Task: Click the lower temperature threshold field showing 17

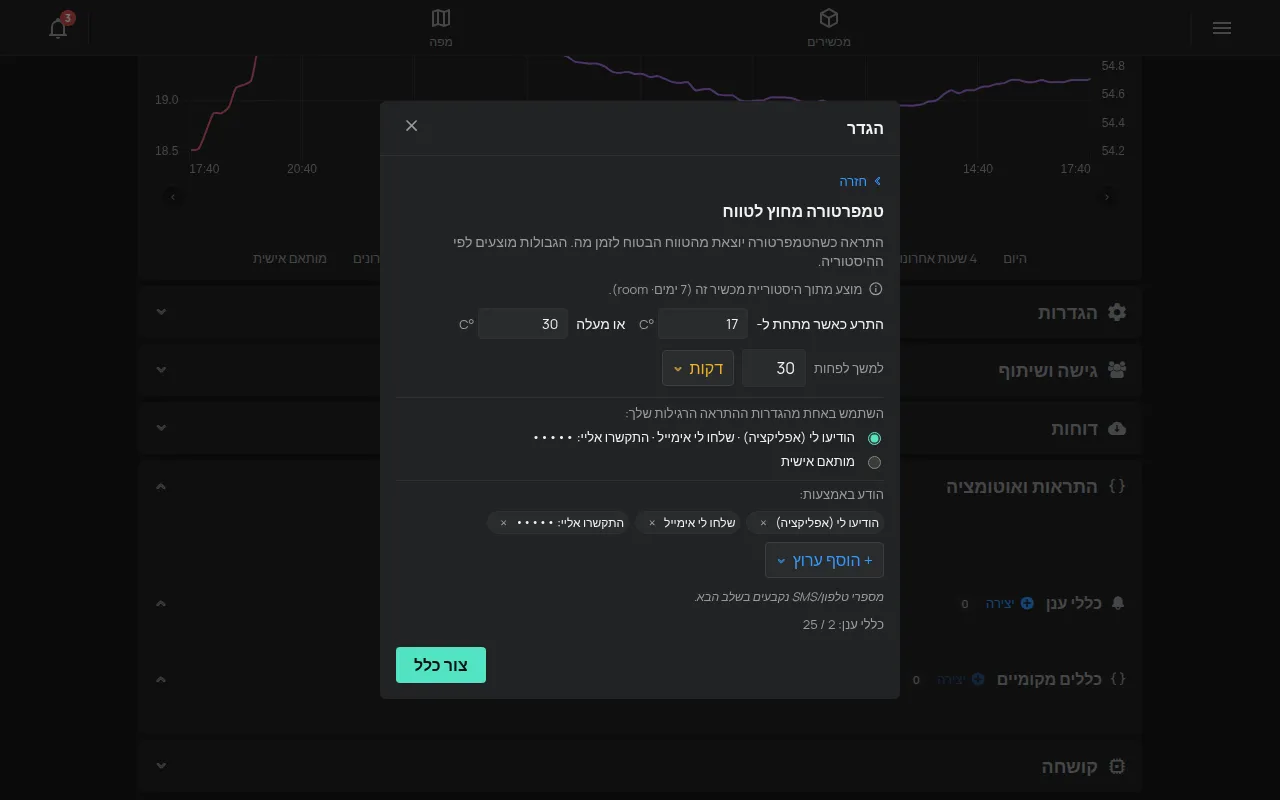Action: pos(703,324)
